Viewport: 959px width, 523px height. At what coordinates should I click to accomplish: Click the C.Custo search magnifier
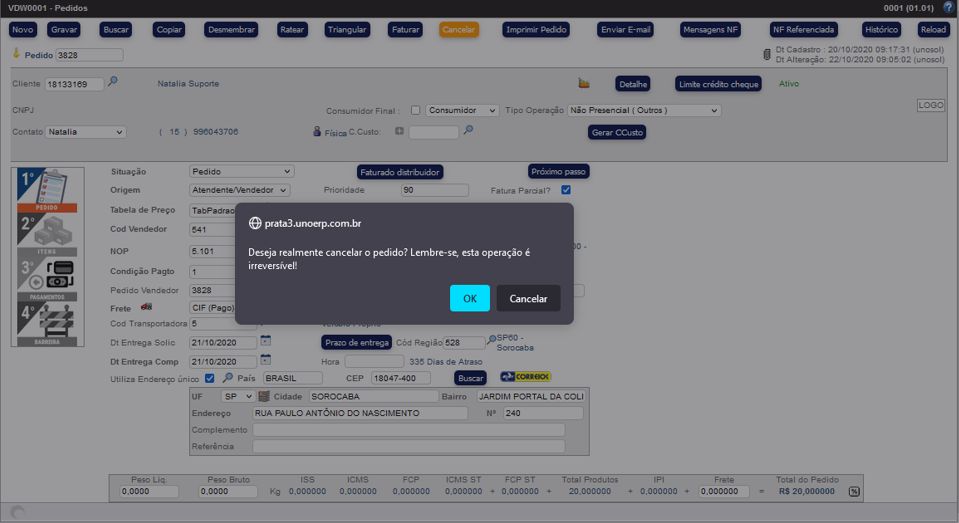(468, 130)
